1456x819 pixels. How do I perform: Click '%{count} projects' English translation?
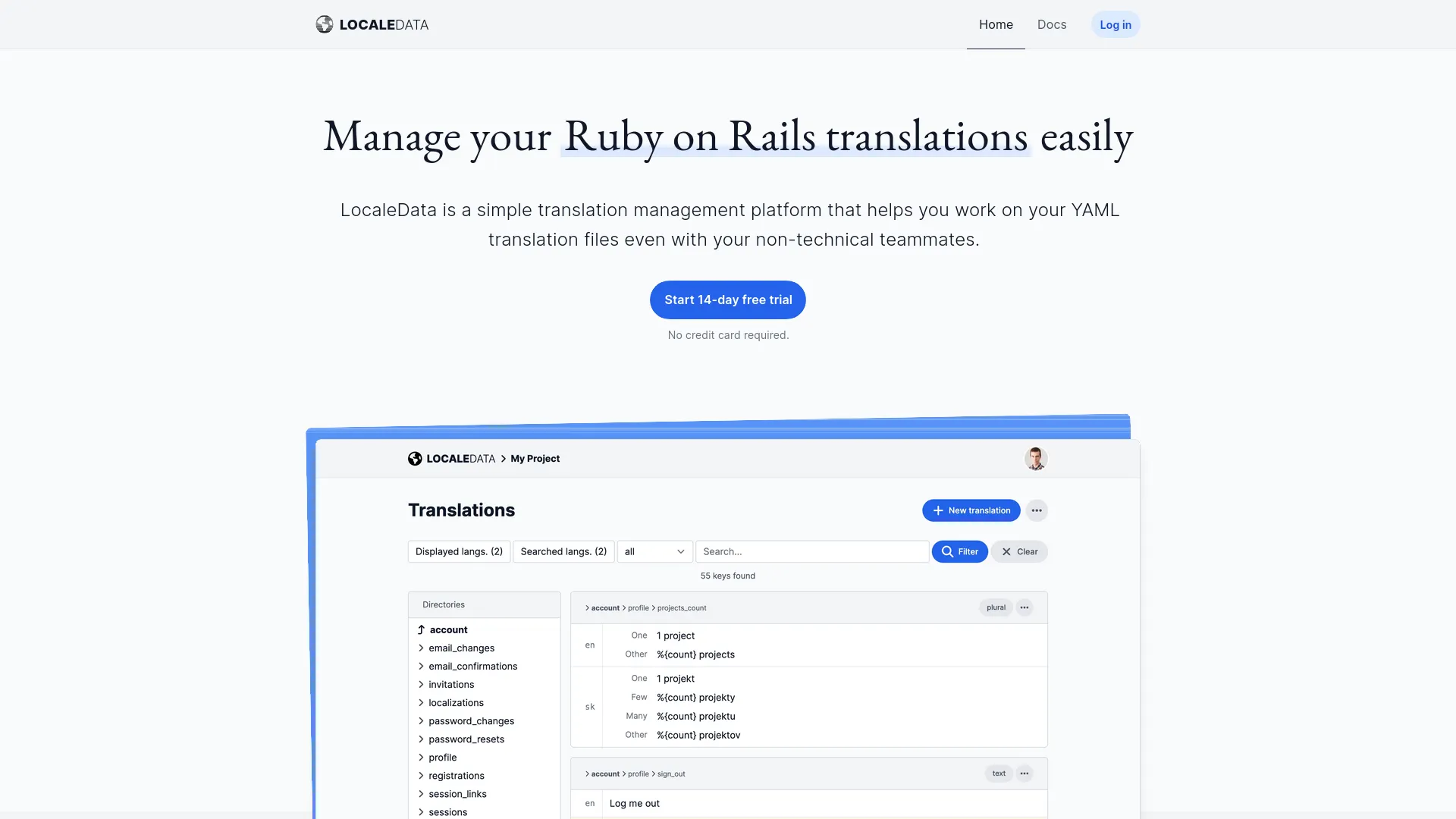tap(695, 654)
